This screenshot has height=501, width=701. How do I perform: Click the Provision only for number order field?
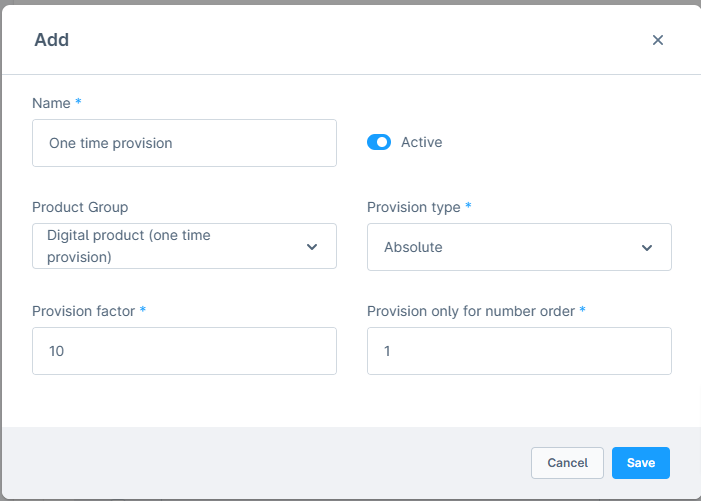[x=519, y=351]
